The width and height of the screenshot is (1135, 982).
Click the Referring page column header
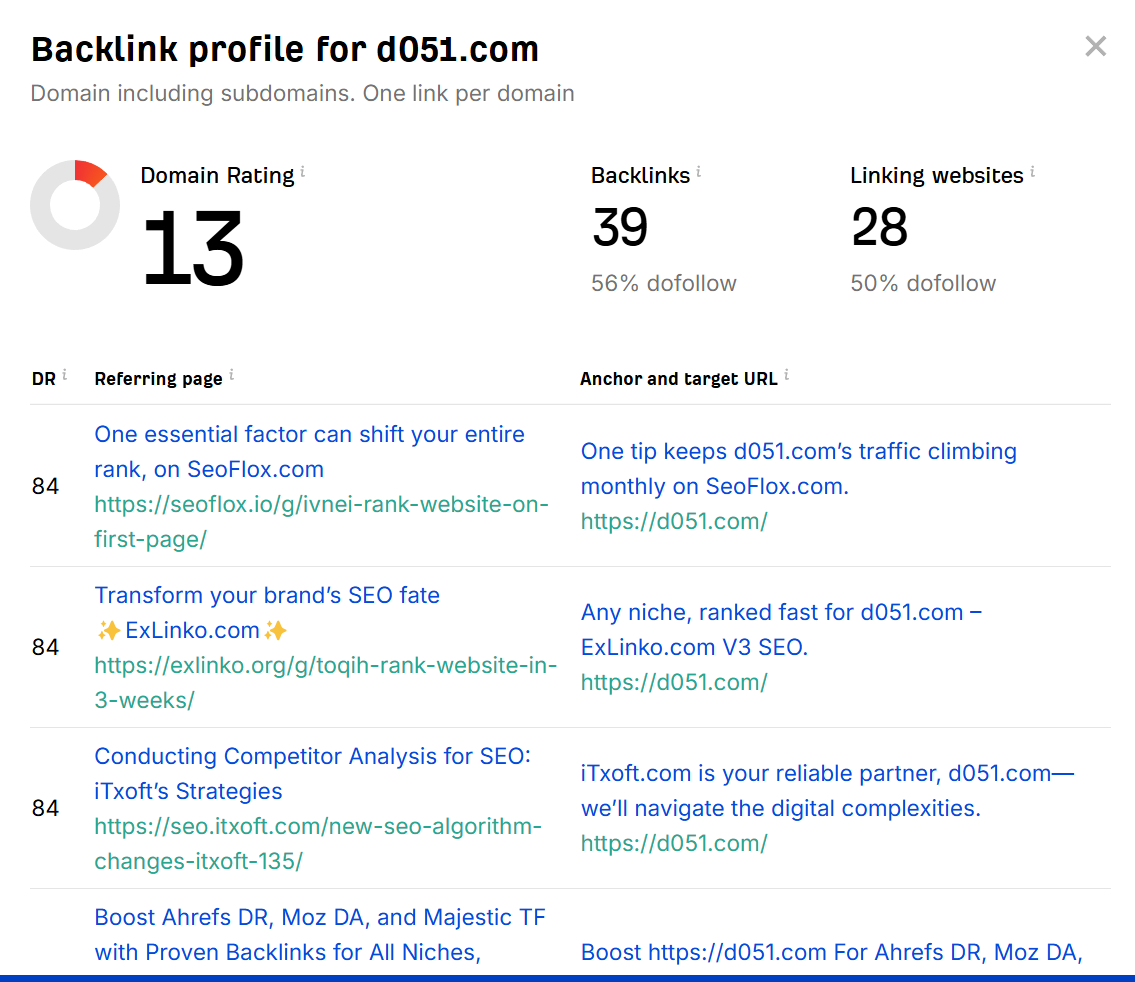158,379
